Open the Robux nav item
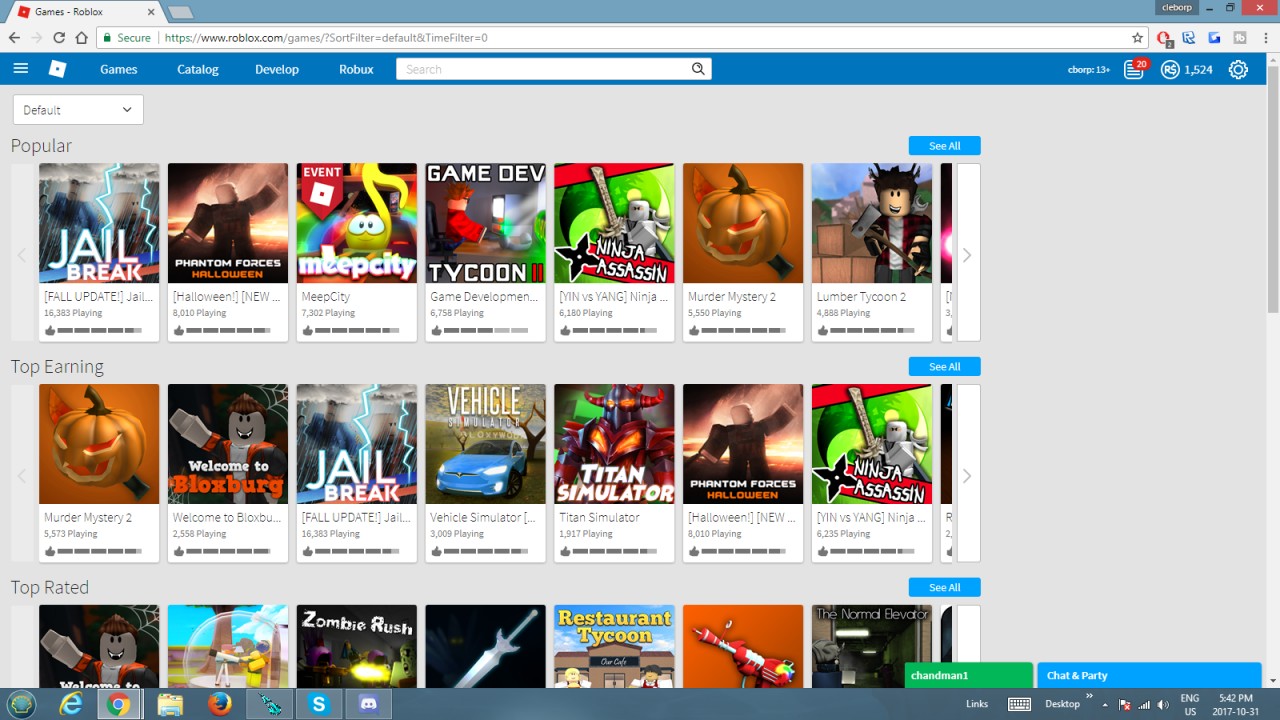The image size is (1280, 720). click(x=356, y=69)
